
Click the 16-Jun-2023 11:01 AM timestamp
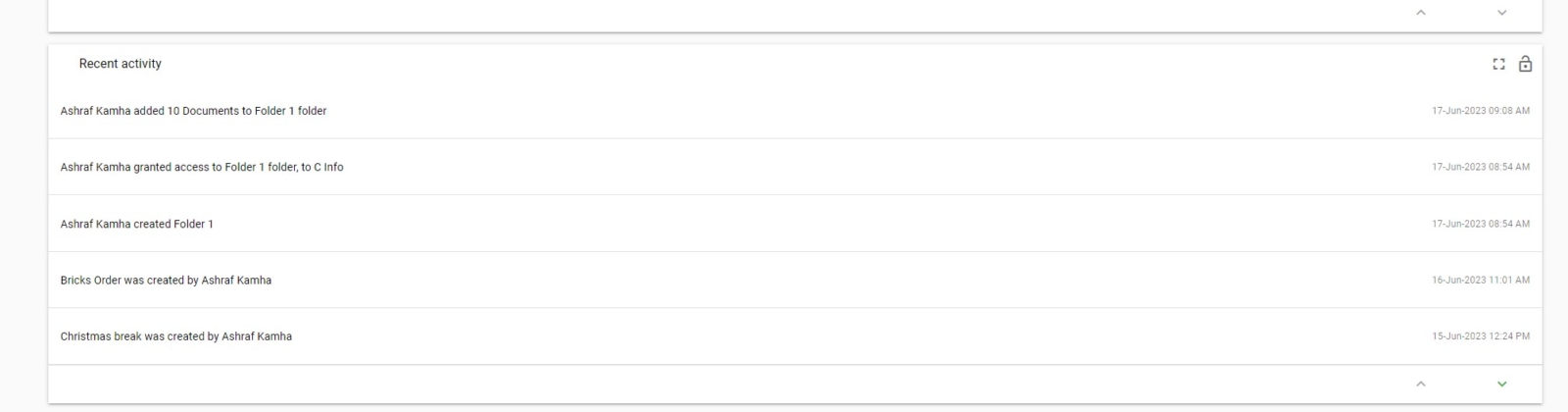click(x=1481, y=280)
